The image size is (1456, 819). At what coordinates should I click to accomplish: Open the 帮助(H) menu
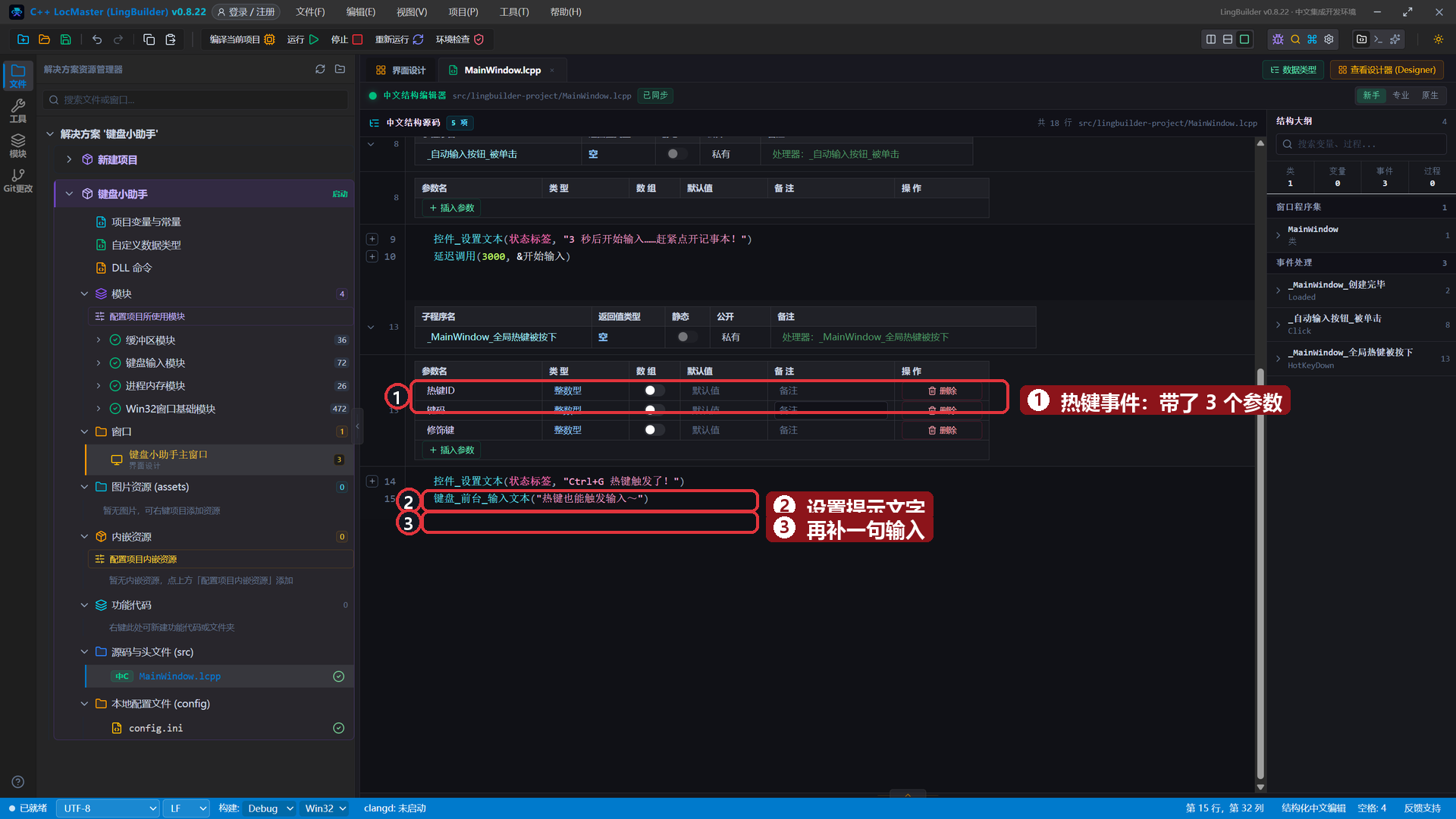click(x=566, y=12)
